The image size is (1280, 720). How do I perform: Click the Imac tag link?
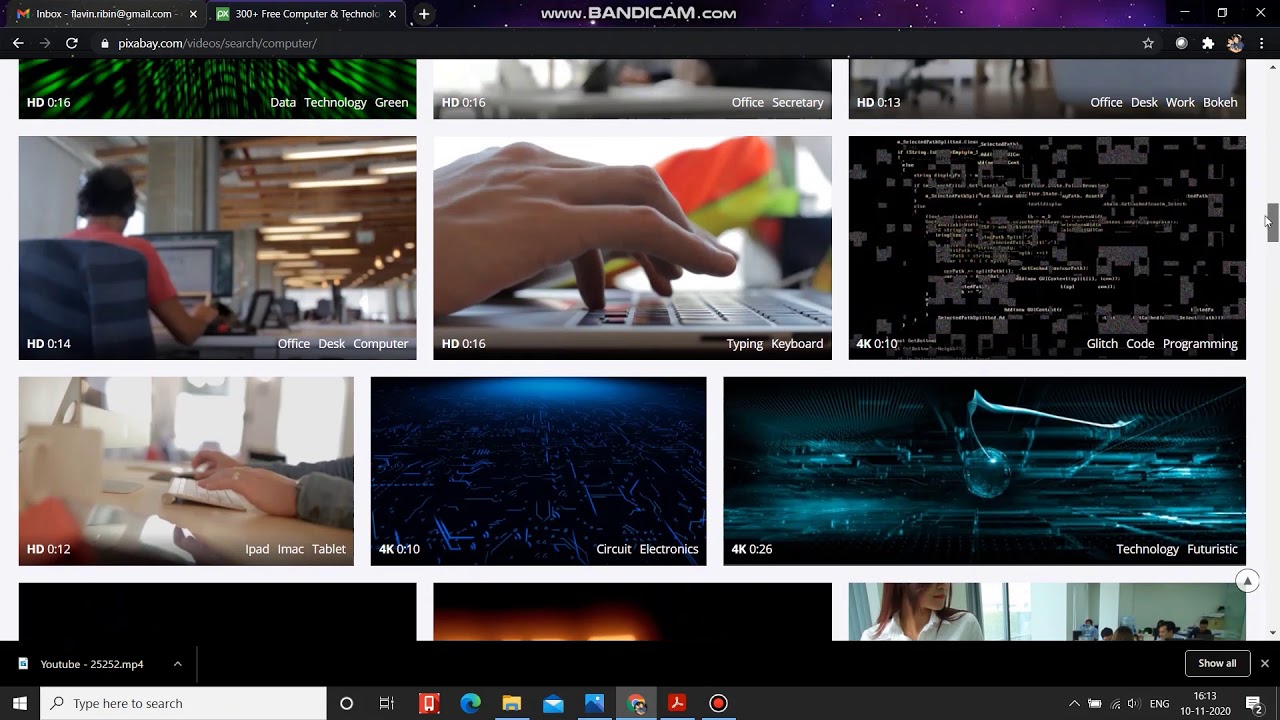tap(290, 549)
